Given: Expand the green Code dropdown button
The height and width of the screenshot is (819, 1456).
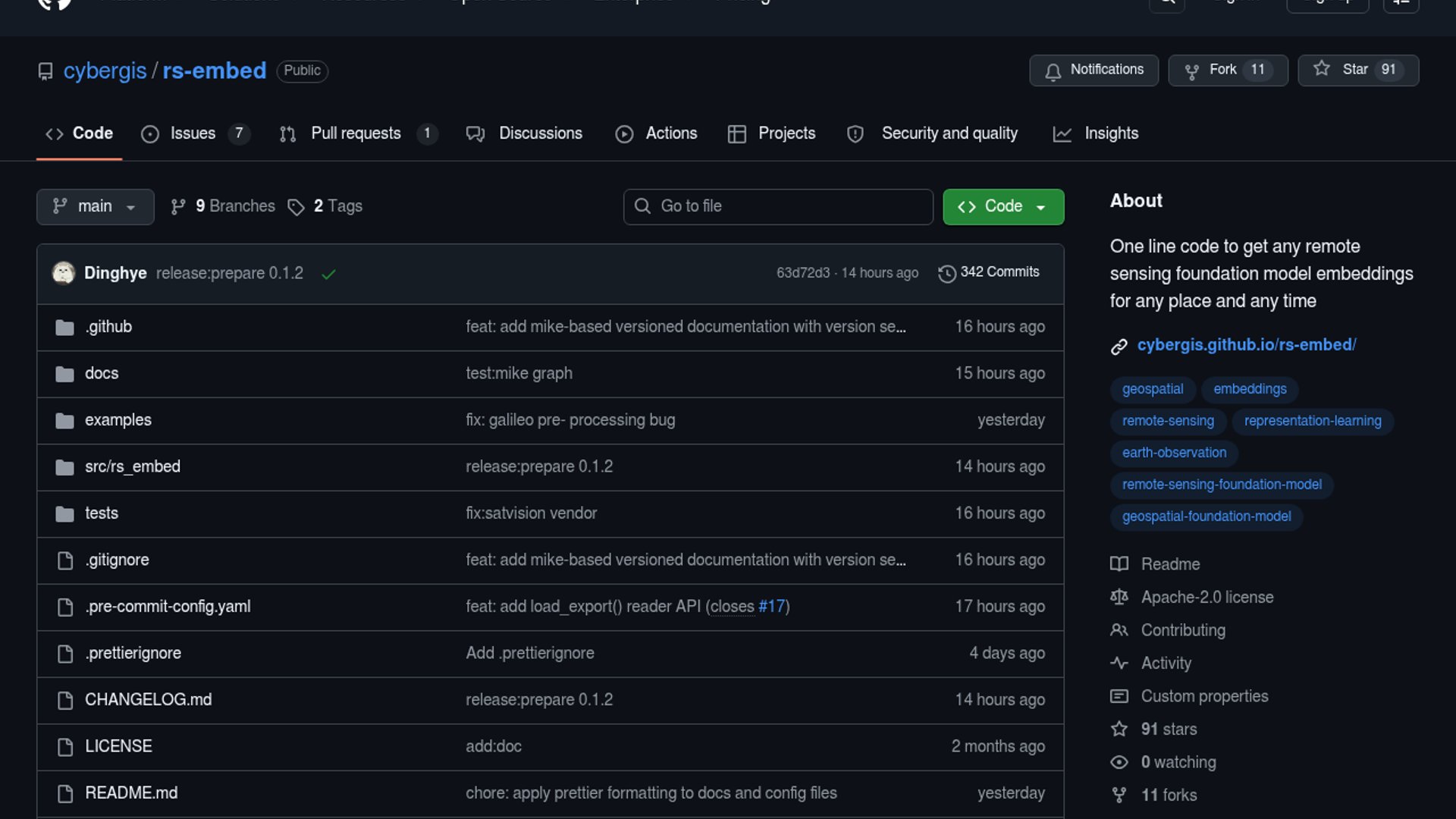Looking at the screenshot, I should tap(1003, 206).
